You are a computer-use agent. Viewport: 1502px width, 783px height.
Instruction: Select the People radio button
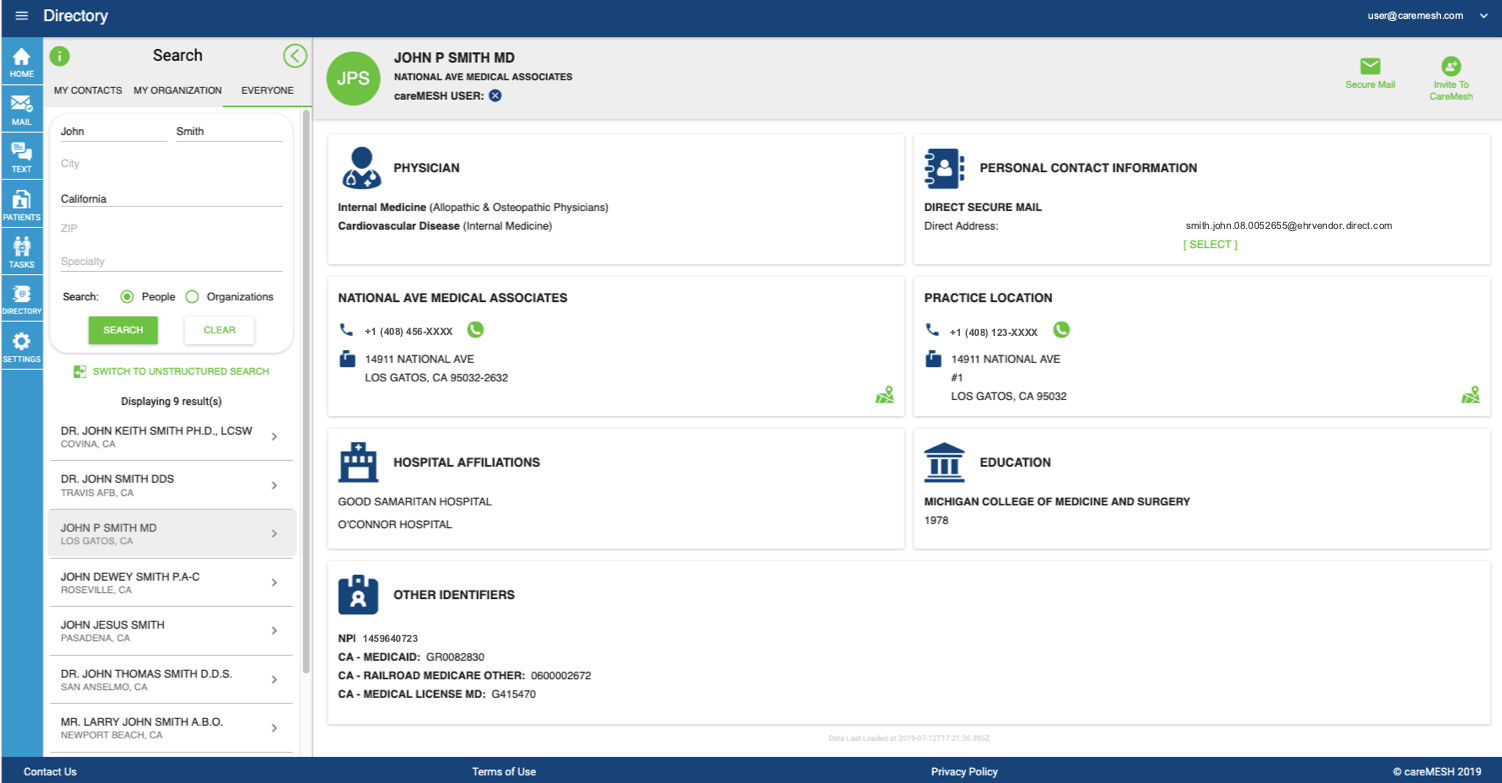(x=127, y=297)
